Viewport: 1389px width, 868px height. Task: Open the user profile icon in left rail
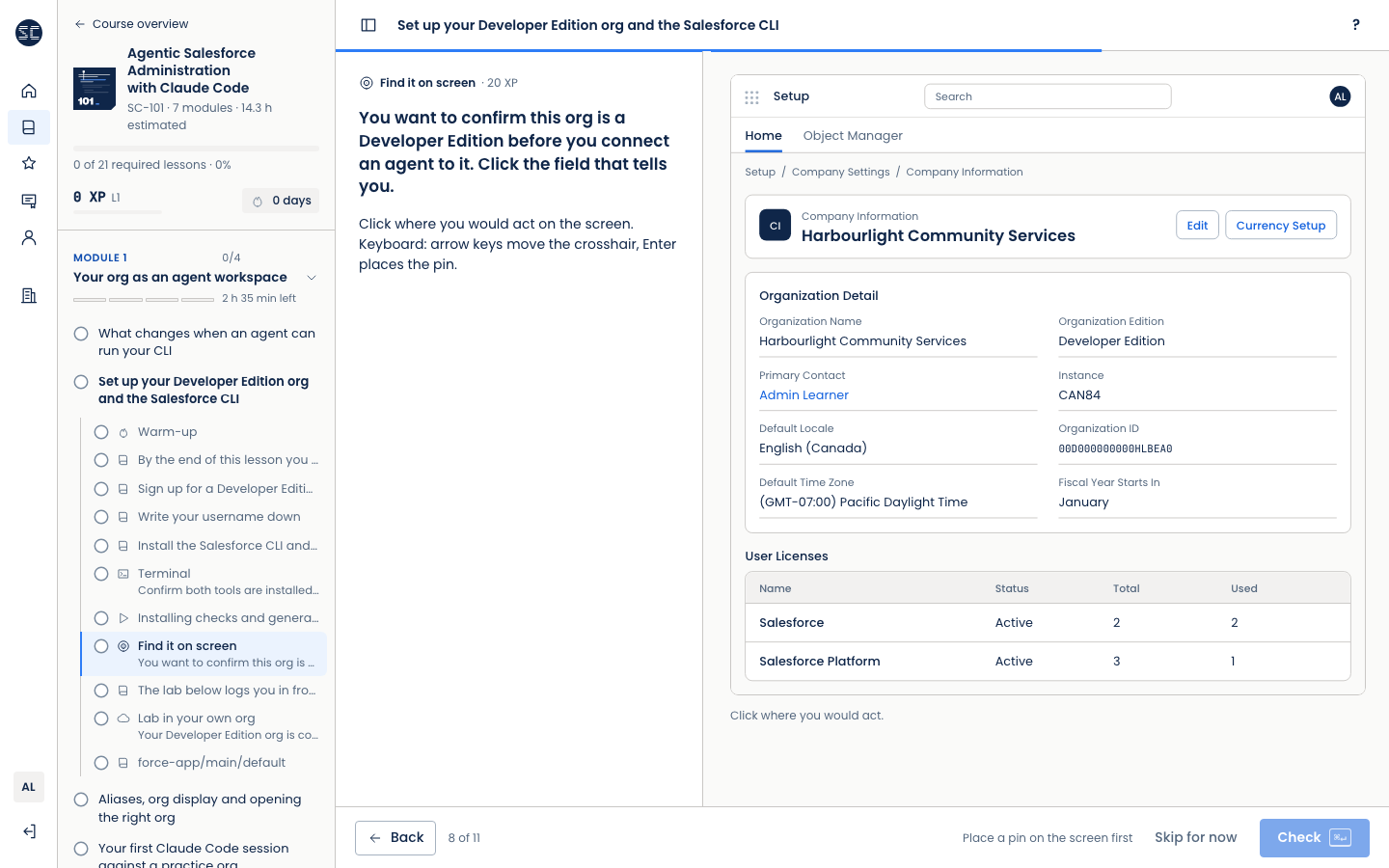pos(29,237)
